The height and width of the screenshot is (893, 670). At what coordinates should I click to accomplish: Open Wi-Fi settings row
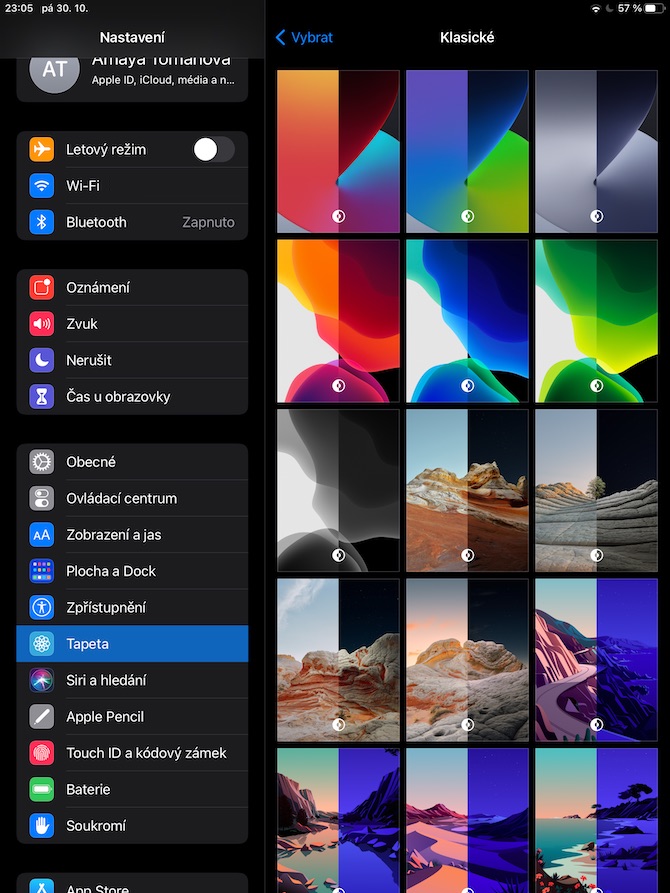click(x=132, y=186)
